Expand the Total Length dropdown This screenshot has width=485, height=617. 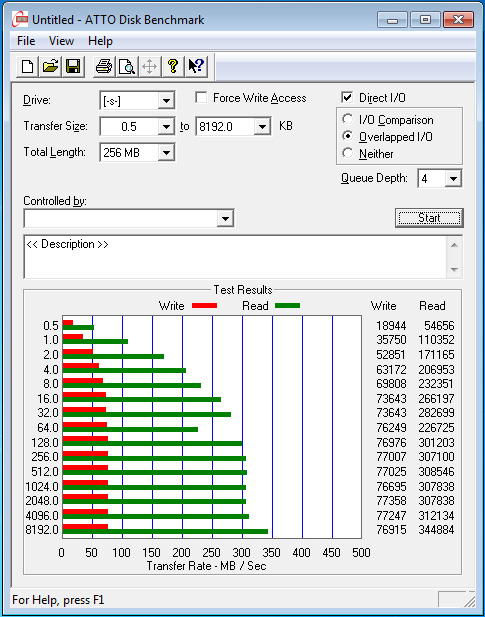click(166, 153)
